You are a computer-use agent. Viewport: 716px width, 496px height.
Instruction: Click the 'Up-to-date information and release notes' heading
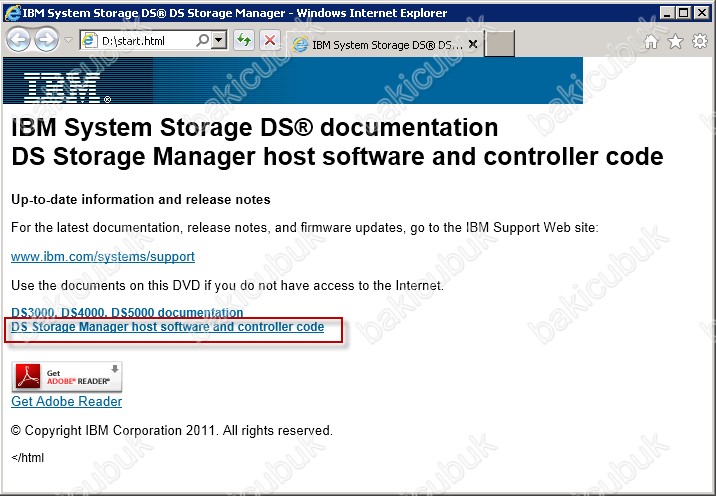coord(141,200)
